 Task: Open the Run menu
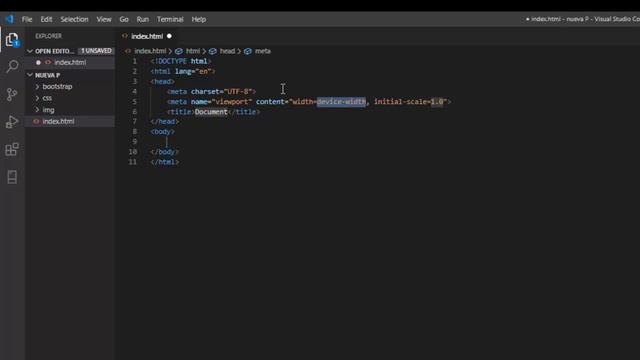tap(143, 19)
